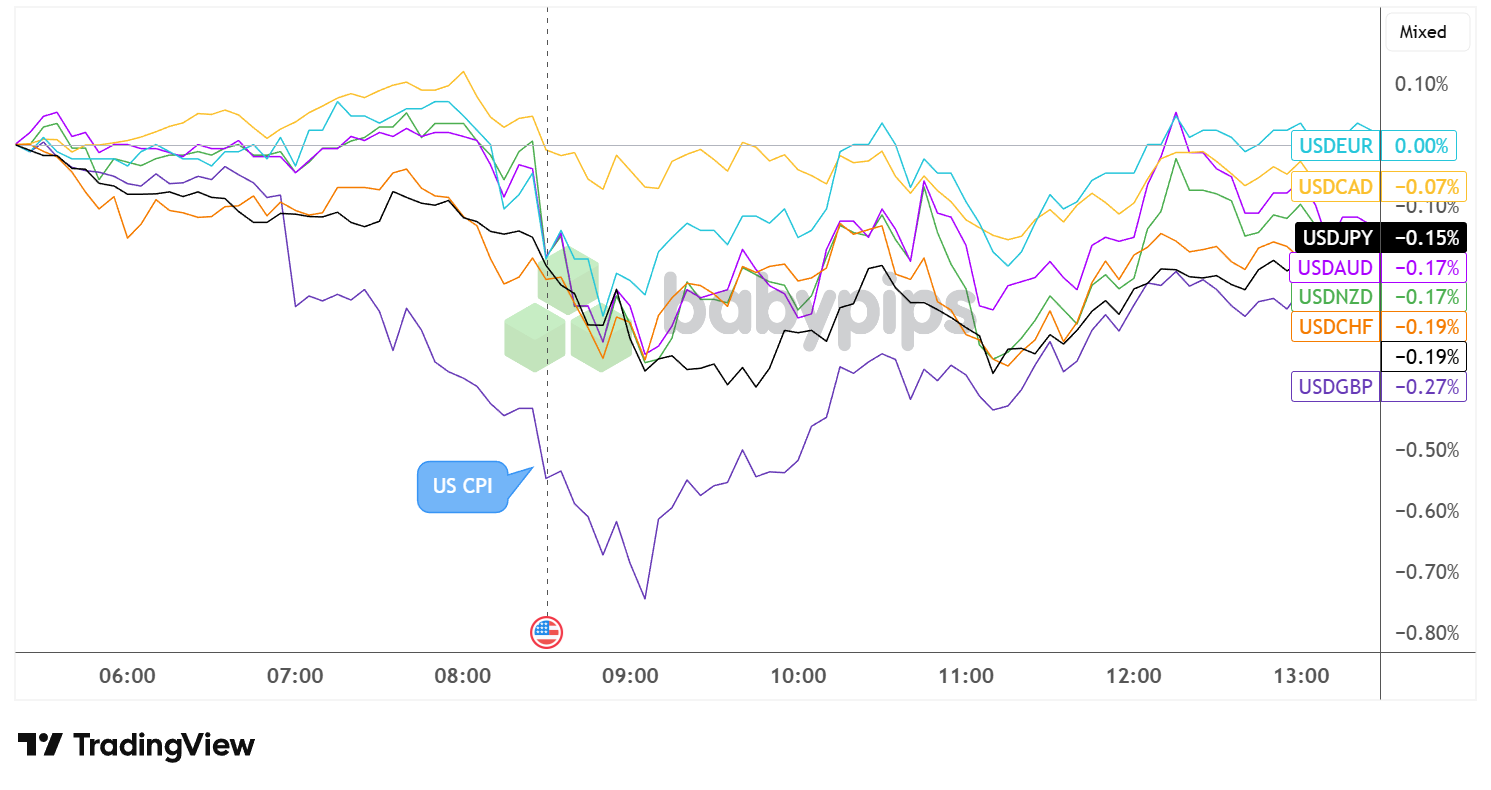Select the USDNZD green series label

tap(1335, 297)
